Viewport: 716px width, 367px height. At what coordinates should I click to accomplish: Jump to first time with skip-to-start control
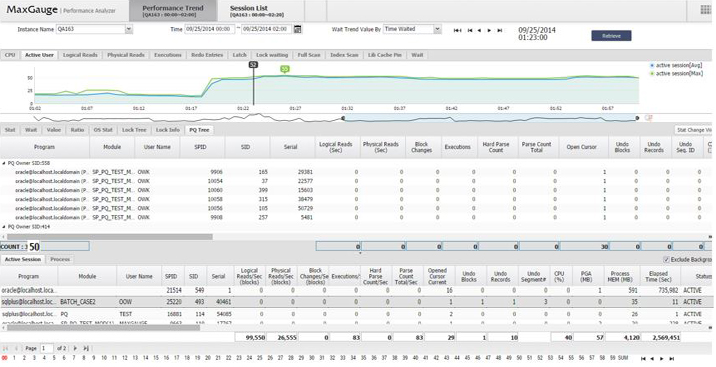pyautogui.click(x=457, y=30)
